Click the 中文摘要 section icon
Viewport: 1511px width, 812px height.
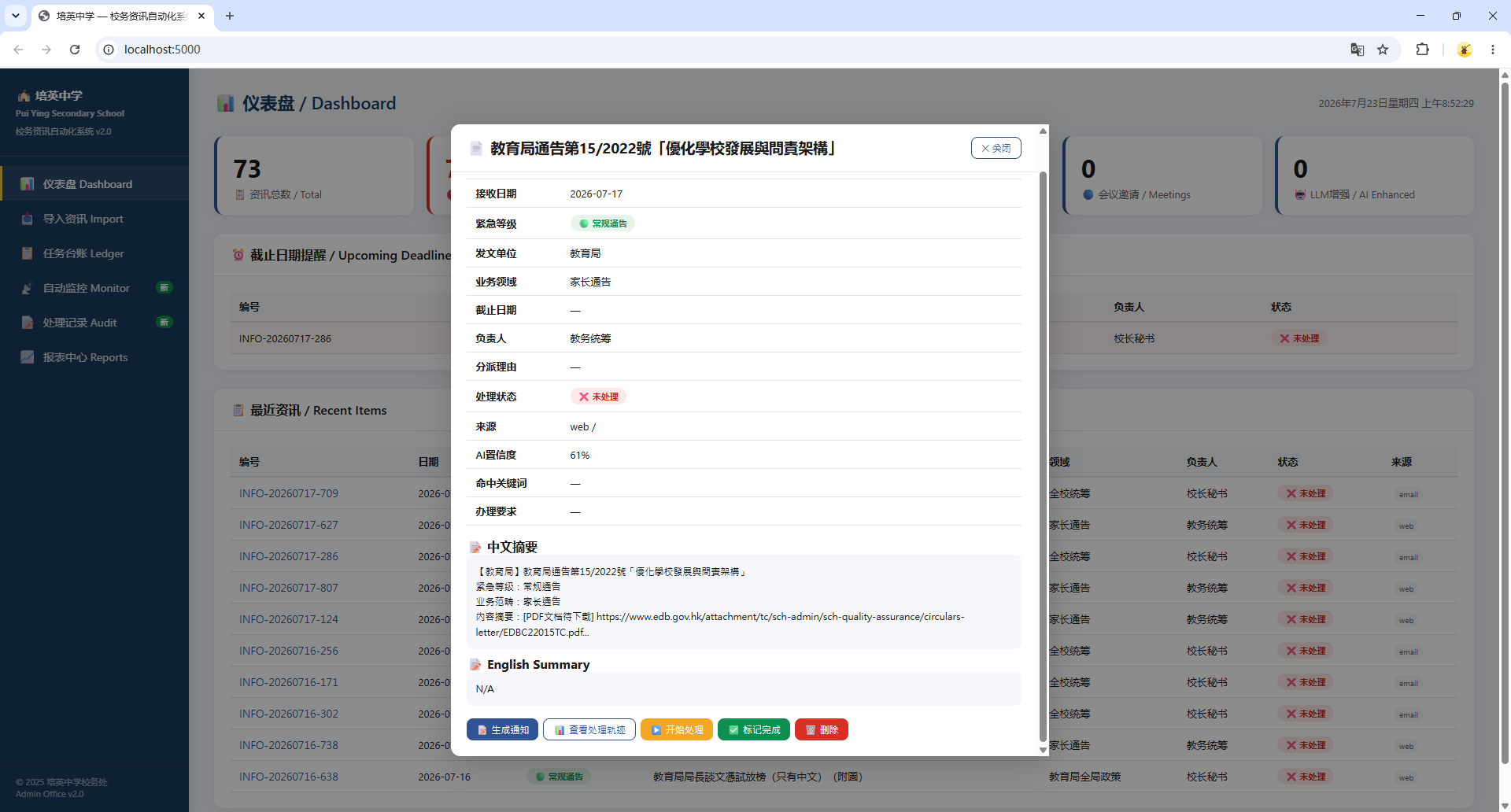(x=475, y=547)
